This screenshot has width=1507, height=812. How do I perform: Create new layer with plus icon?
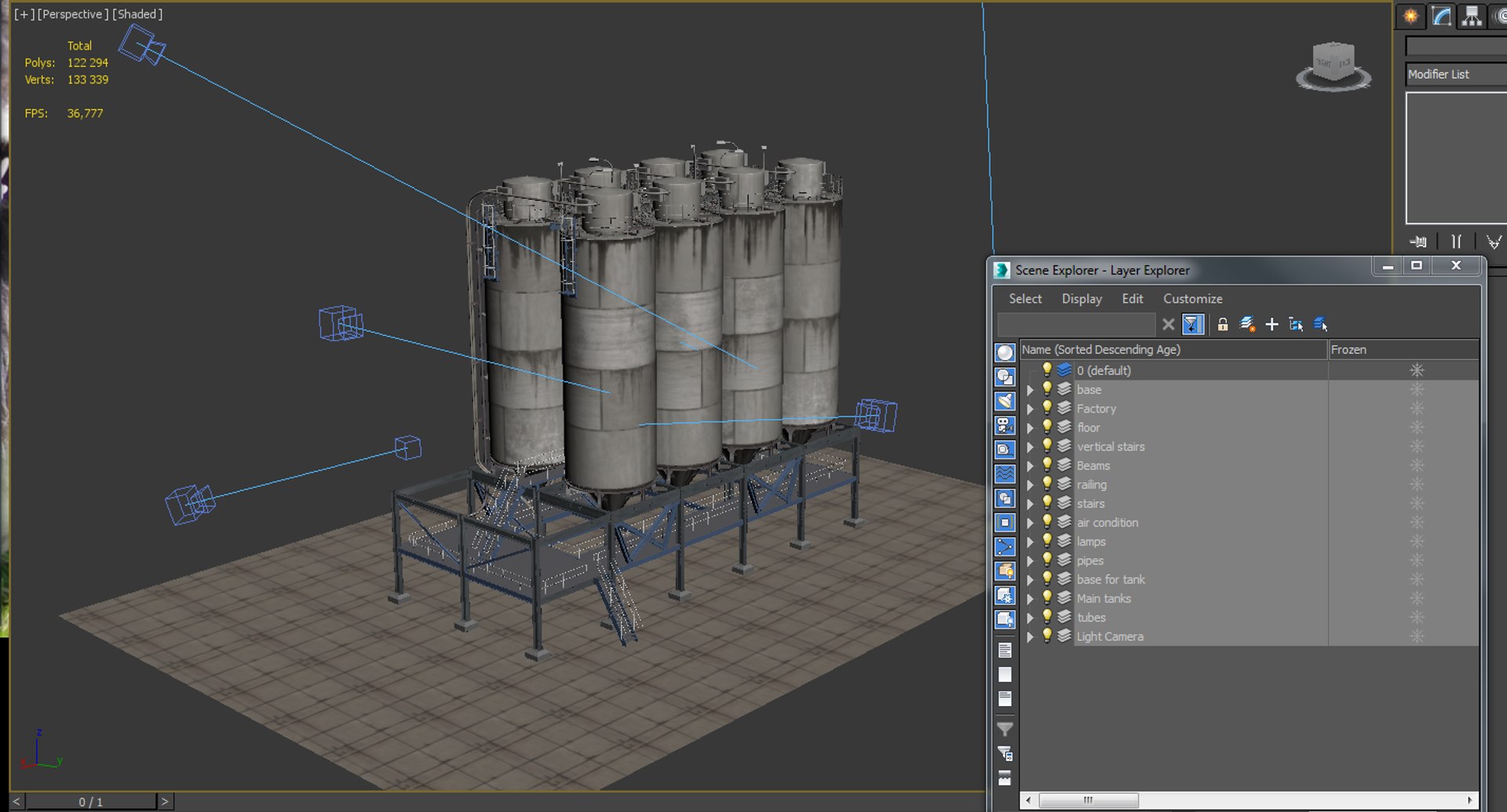click(1272, 324)
